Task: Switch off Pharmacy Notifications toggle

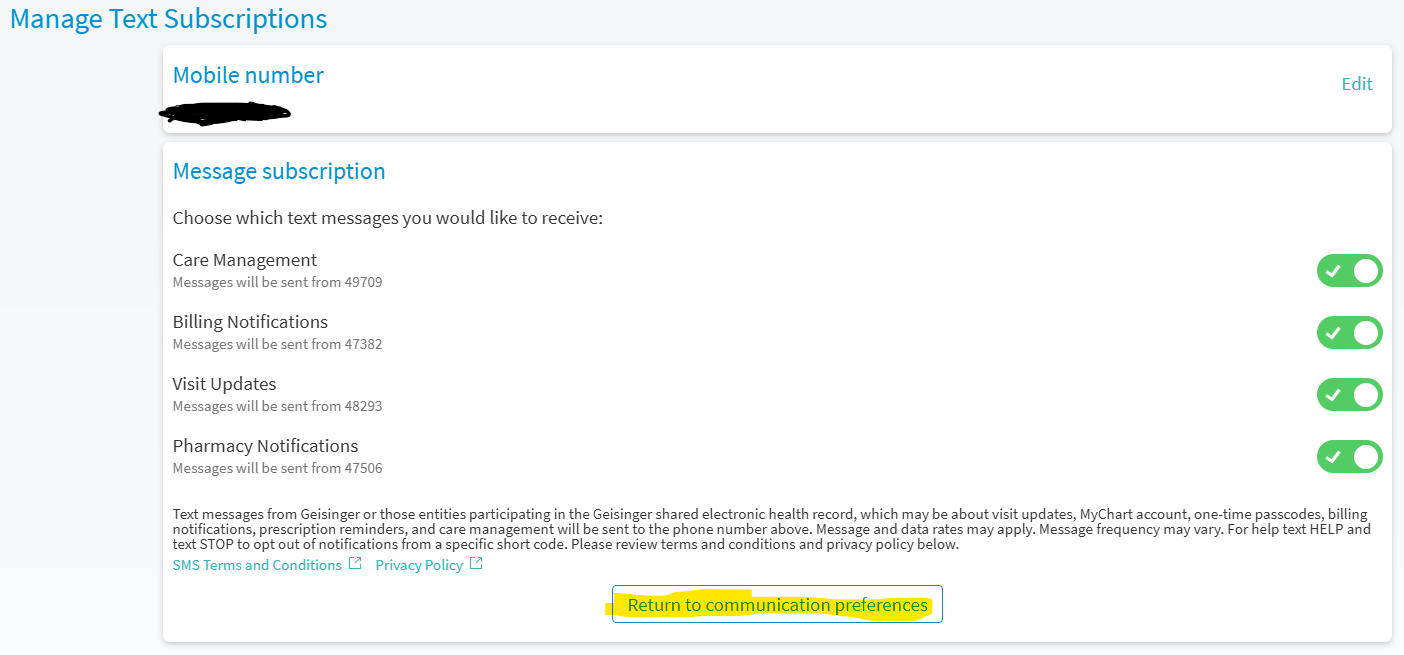Action: point(1349,457)
